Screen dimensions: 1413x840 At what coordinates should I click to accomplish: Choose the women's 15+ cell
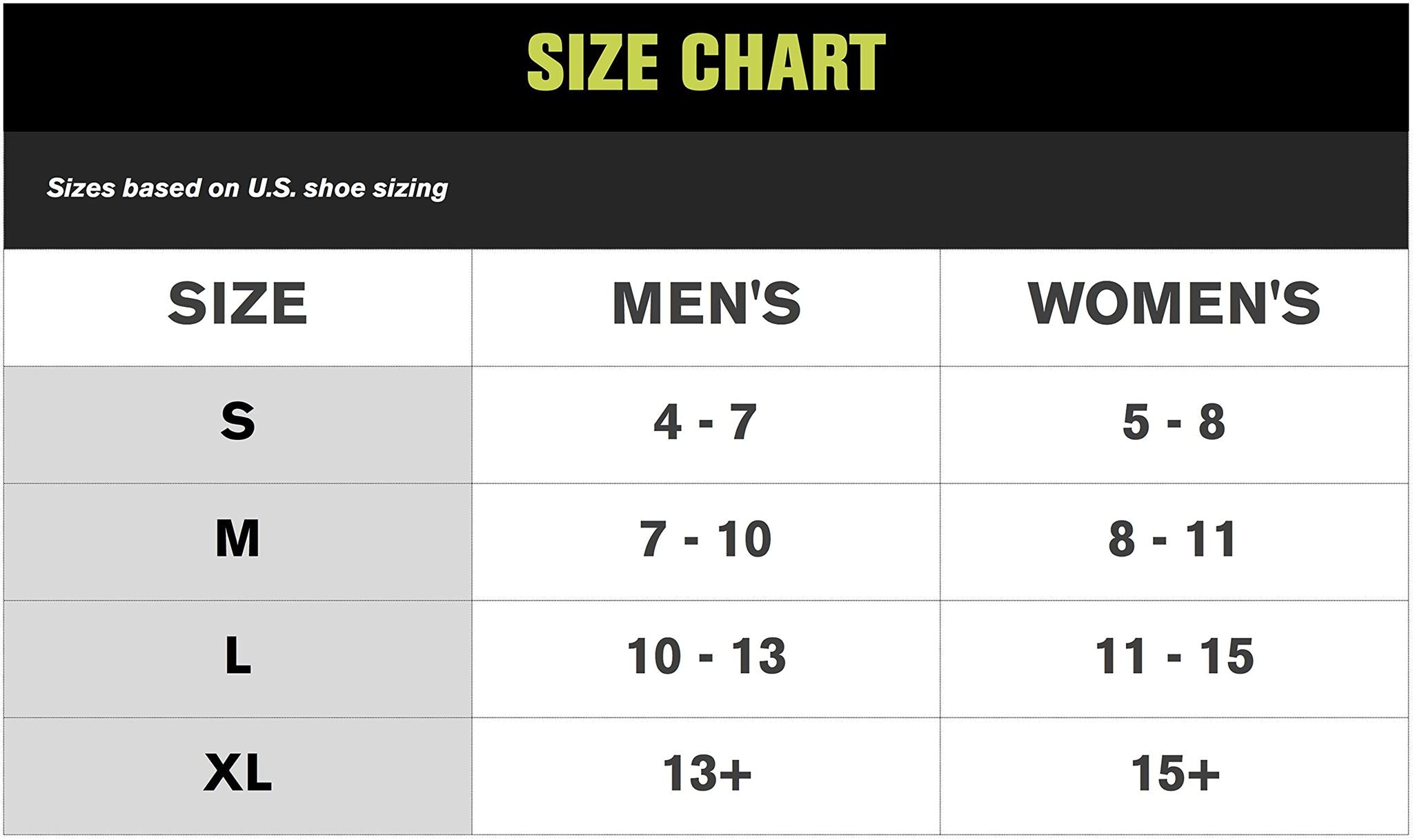pos(1174,773)
